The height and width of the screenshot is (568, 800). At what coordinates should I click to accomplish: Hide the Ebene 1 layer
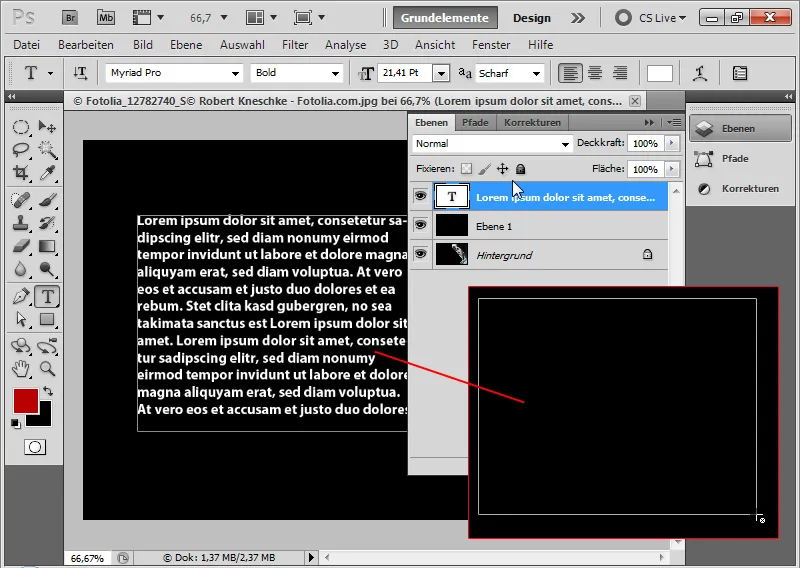click(420, 225)
